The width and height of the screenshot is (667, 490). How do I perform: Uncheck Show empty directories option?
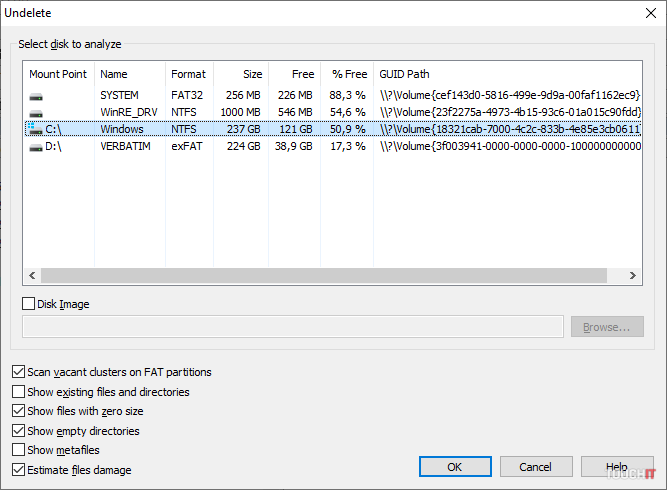click(x=18, y=431)
